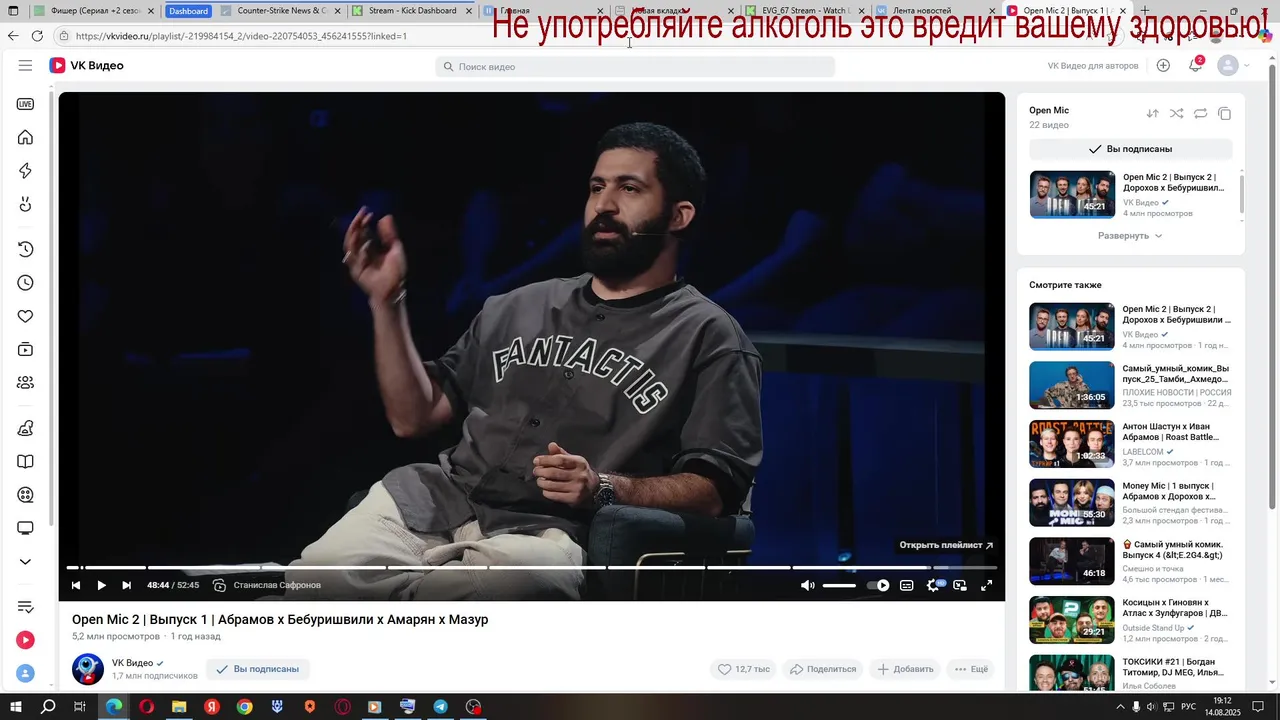
Task: Go to Home via sidebar house icon
Action: click(x=25, y=138)
